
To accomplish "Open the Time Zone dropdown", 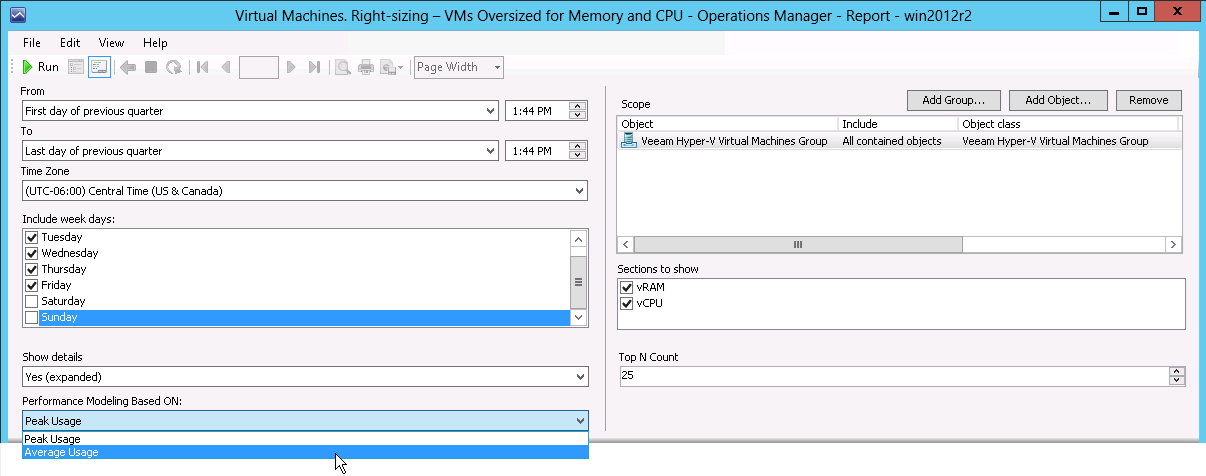I will coord(305,191).
